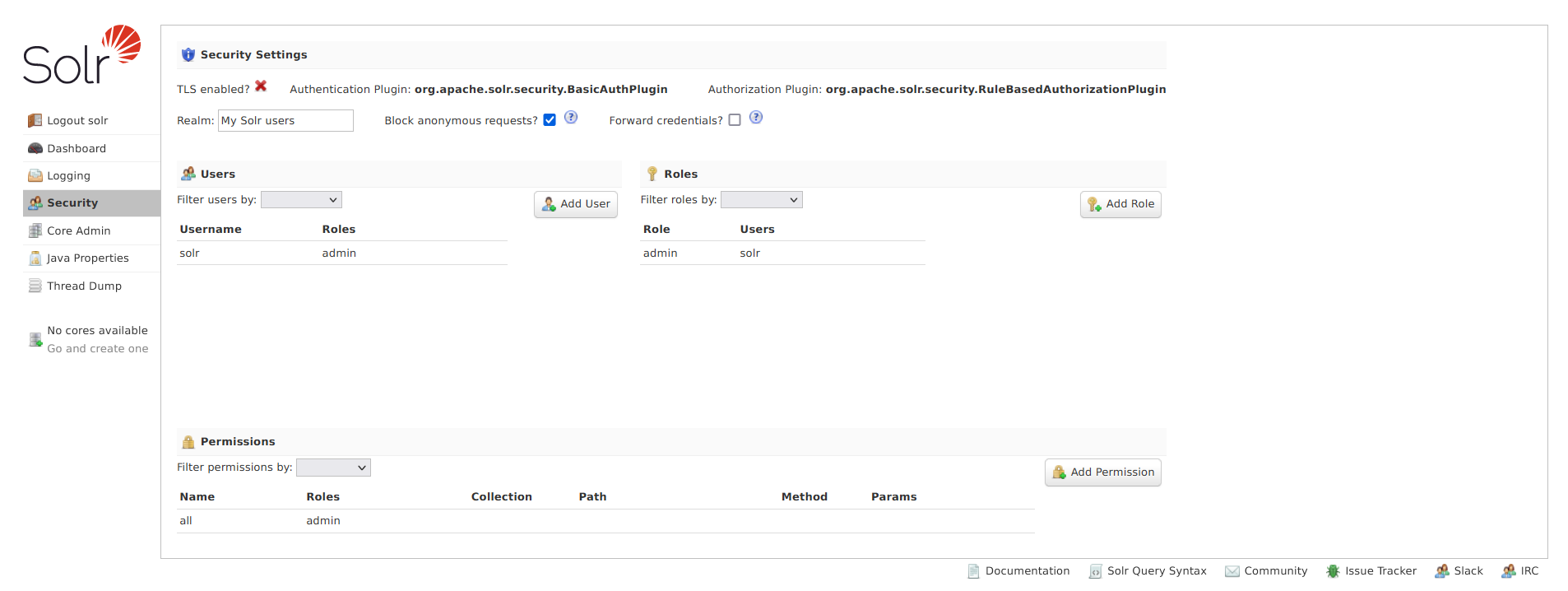This screenshot has height=591, width=1568.
Task: Click the Realm input field
Action: (285, 120)
